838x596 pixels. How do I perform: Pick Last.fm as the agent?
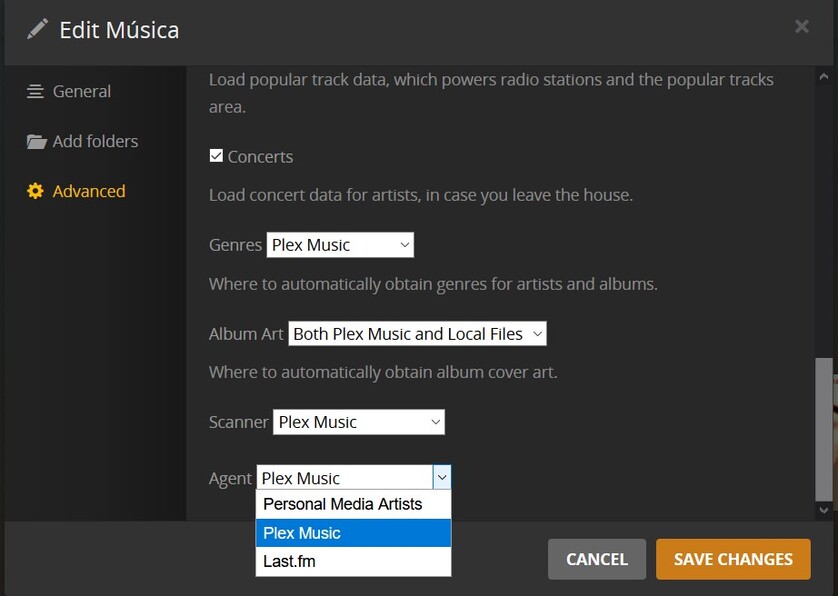pyautogui.click(x=289, y=561)
